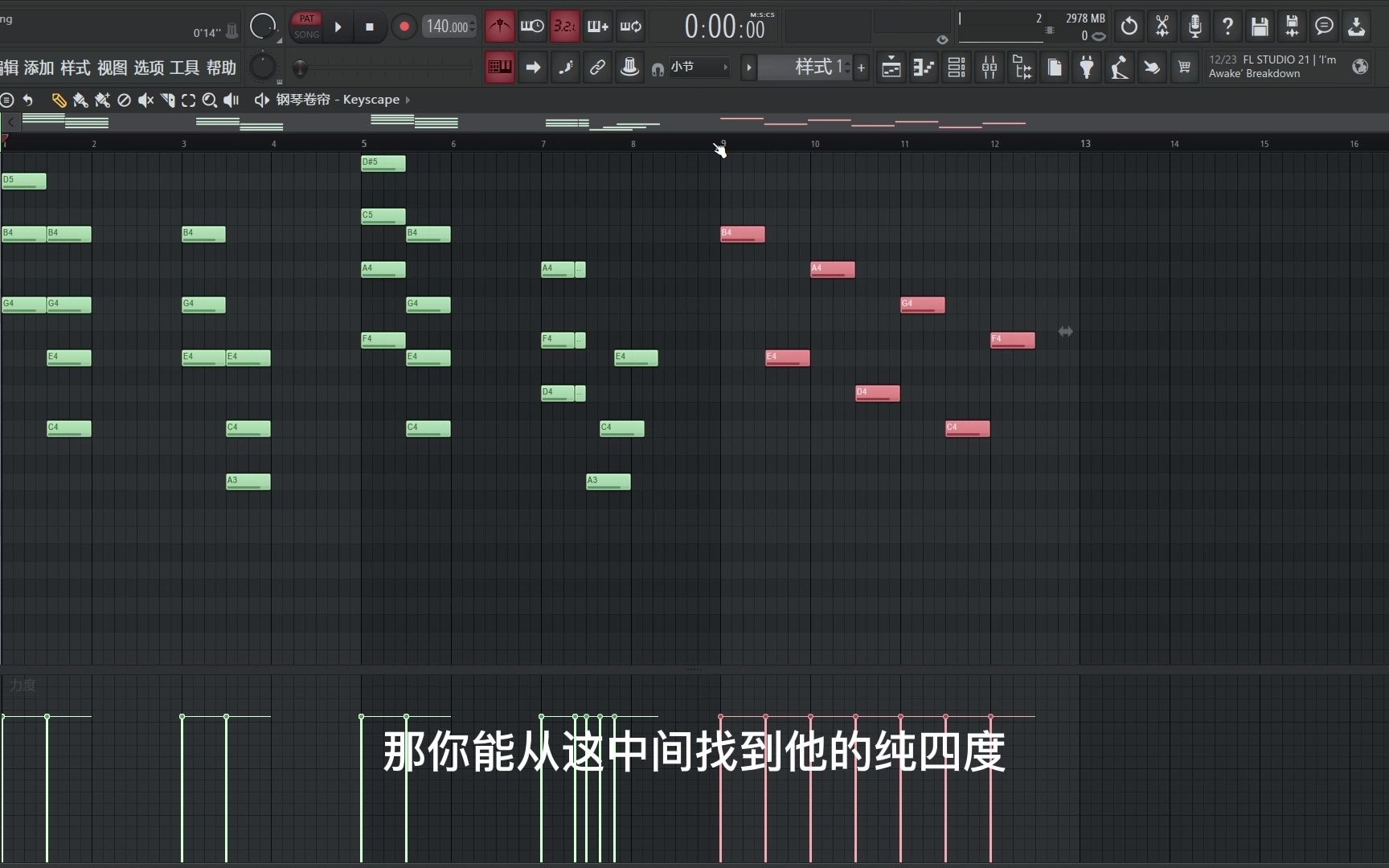Arm recording with the record button
The height and width of the screenshot is (868, 1389).
click(404, 27)
